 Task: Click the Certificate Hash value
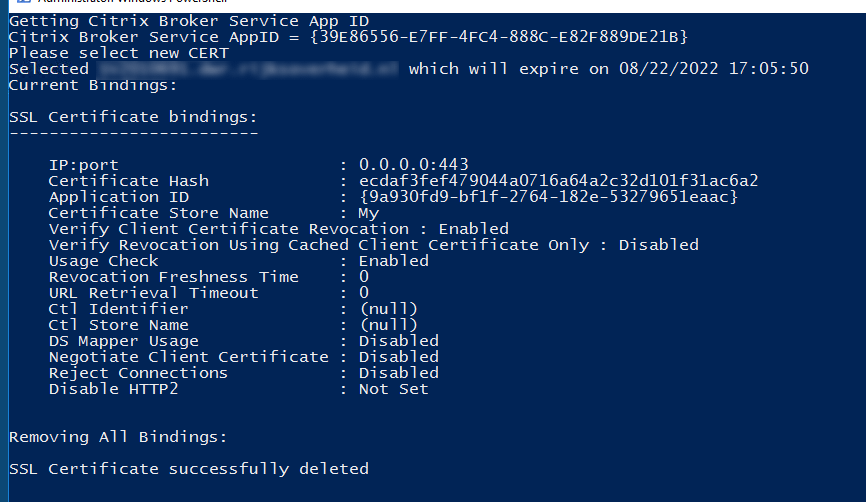558,181
